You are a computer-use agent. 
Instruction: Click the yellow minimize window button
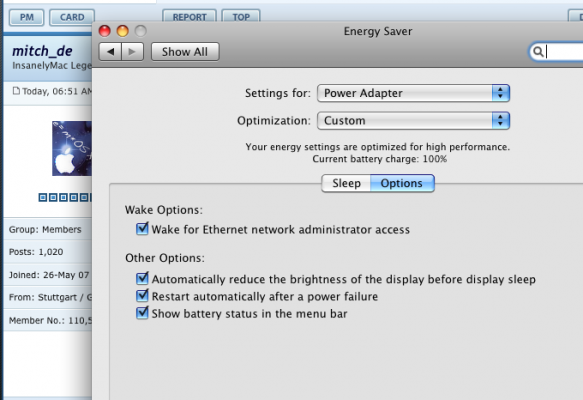(123, 31)
